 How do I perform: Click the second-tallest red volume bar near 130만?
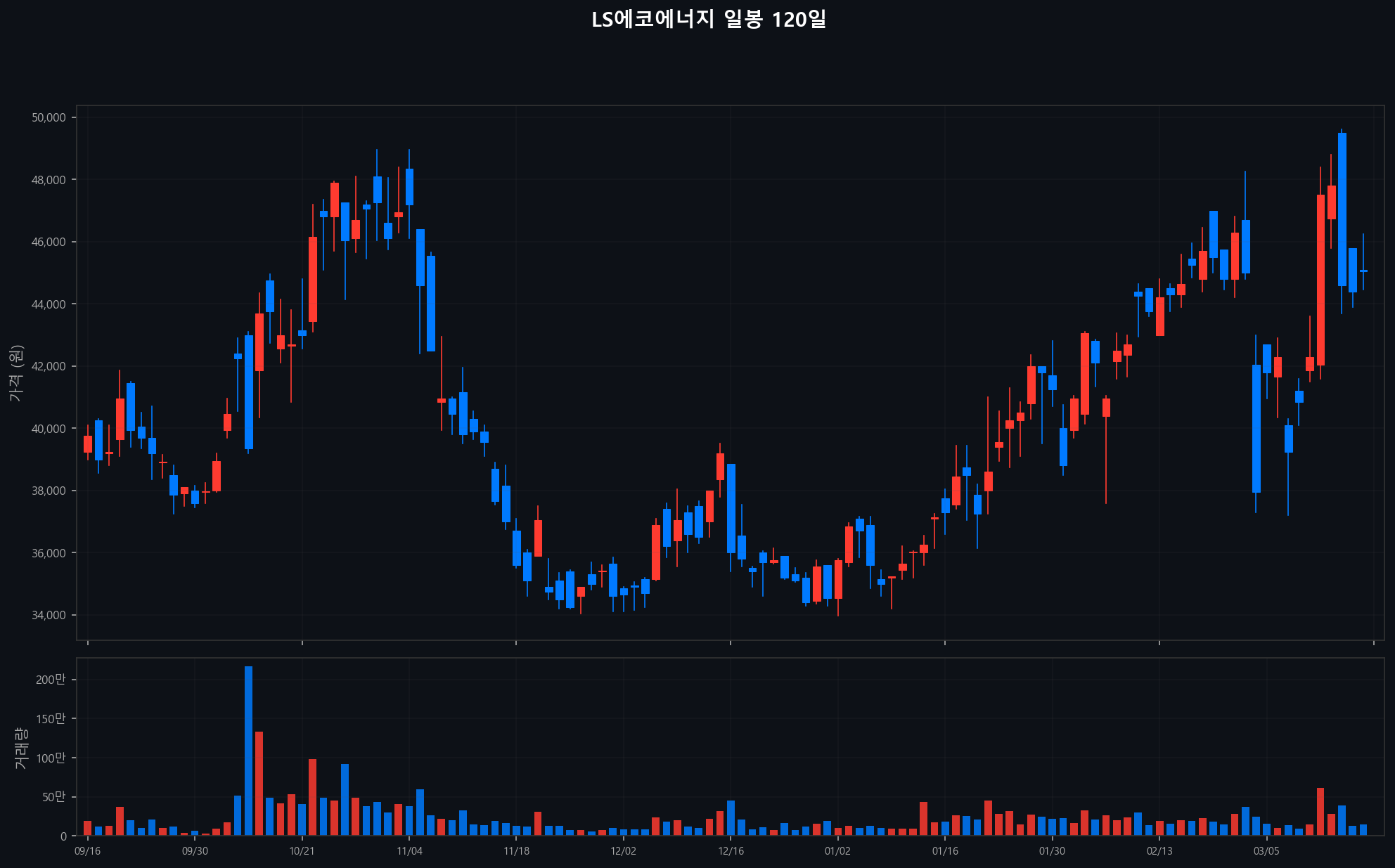click(259, 784)
